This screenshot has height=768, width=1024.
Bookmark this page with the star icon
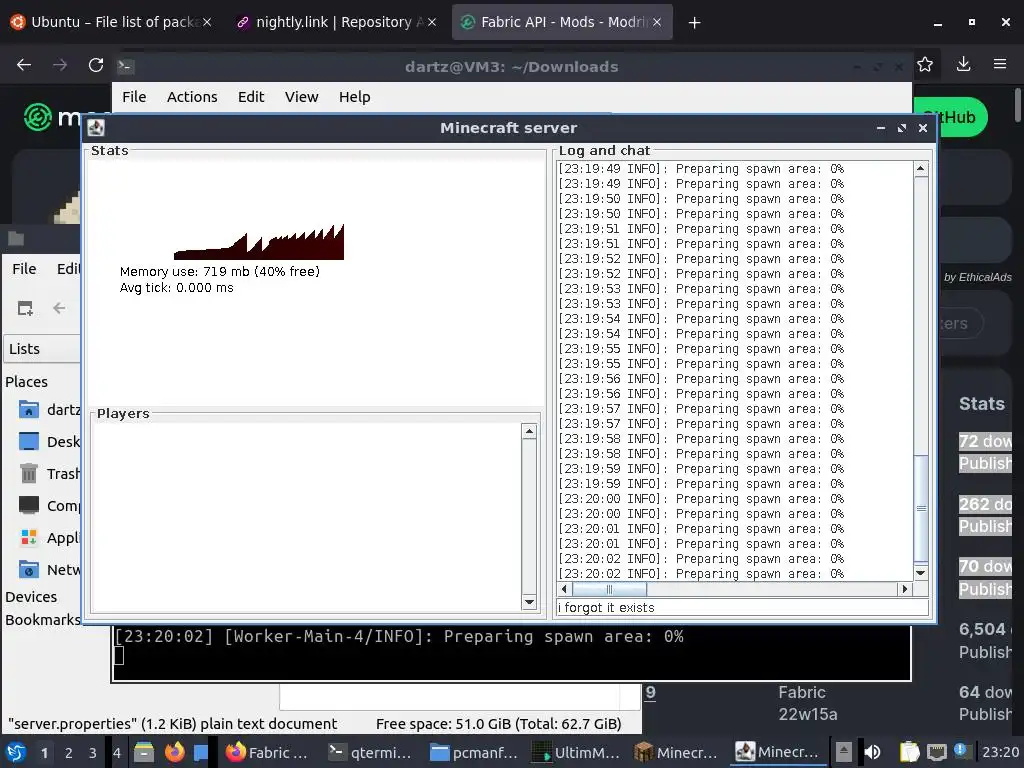(925, 64)
